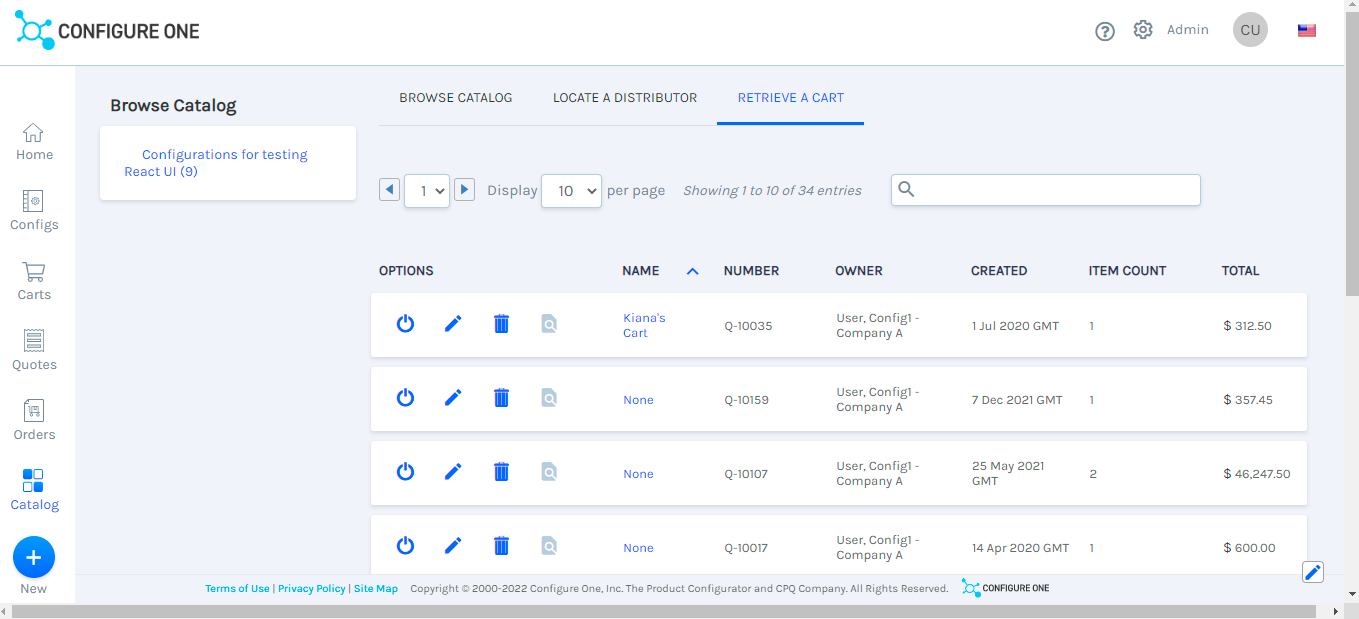The image size is (1359, 619).
Task: Delete cart Q-10107 with trash icon
Action: coord(501,472)
